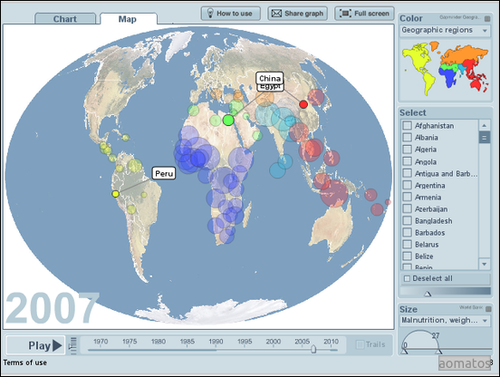This screenshot has width=500, height=377.
Task: Click the country list scroll down arrow
Action: click(x=484, y=264)
